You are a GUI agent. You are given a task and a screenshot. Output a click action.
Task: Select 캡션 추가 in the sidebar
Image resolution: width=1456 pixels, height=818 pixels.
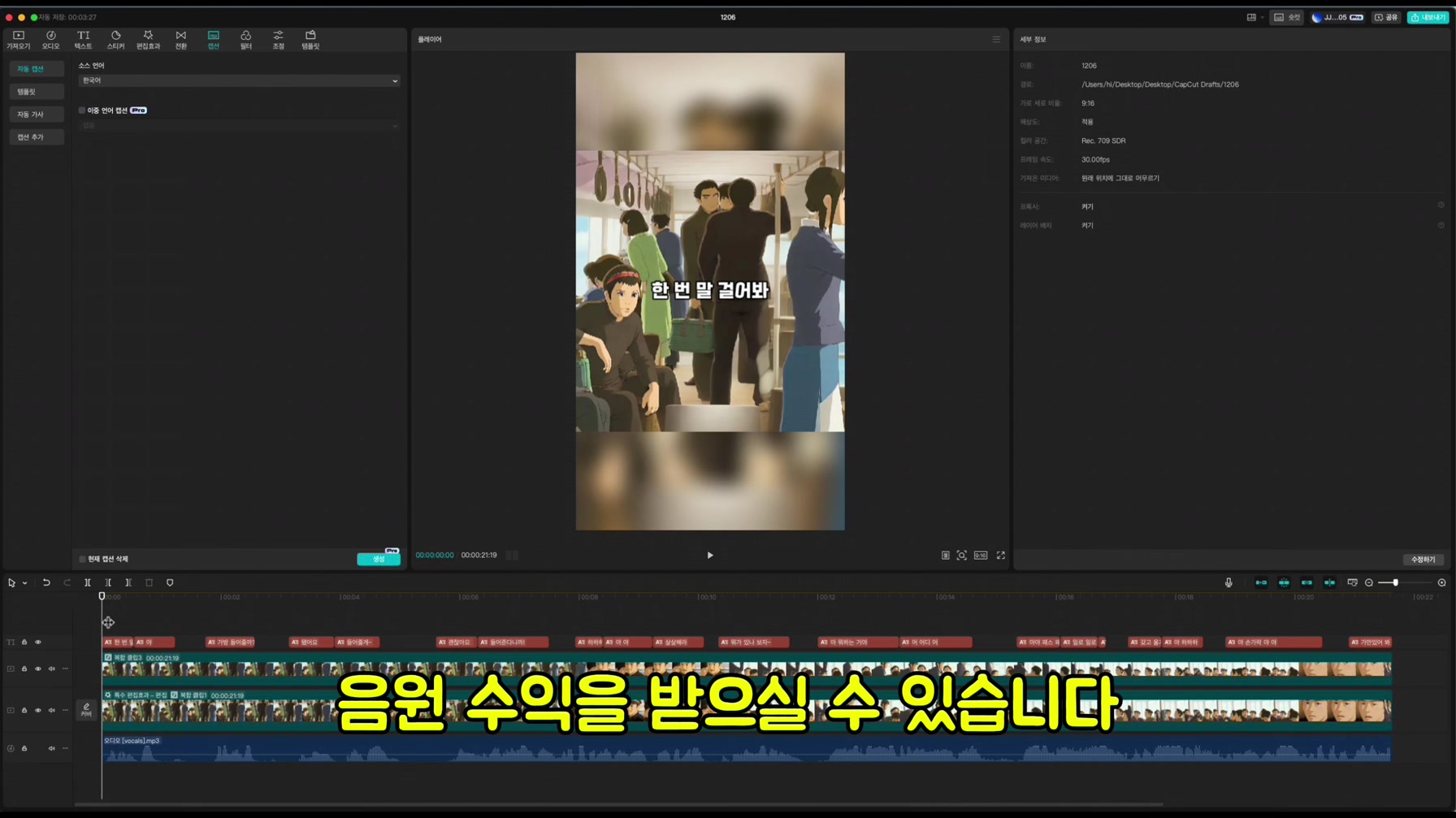(37, 137)
